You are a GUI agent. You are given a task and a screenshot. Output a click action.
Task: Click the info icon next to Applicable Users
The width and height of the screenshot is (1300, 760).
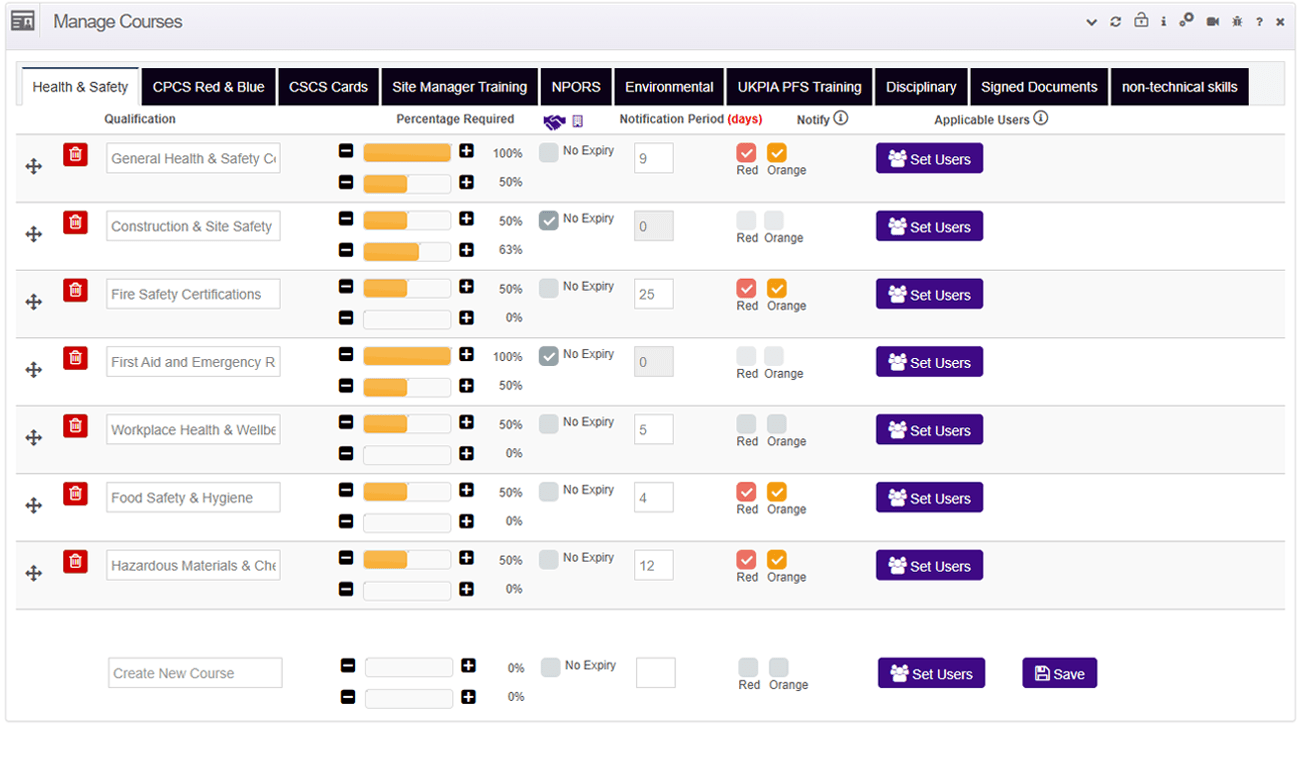pos(1041,118)
